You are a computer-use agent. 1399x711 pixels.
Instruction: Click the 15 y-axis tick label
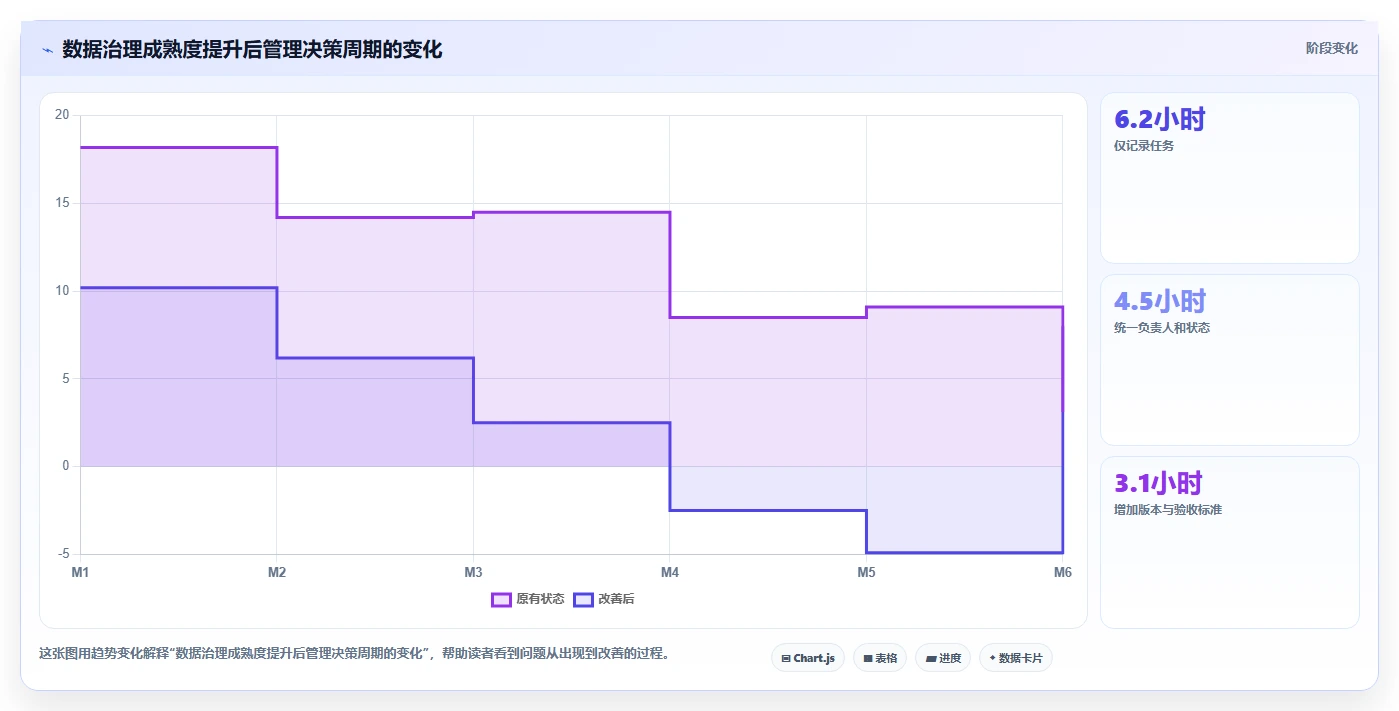click(x=62, y=203)
